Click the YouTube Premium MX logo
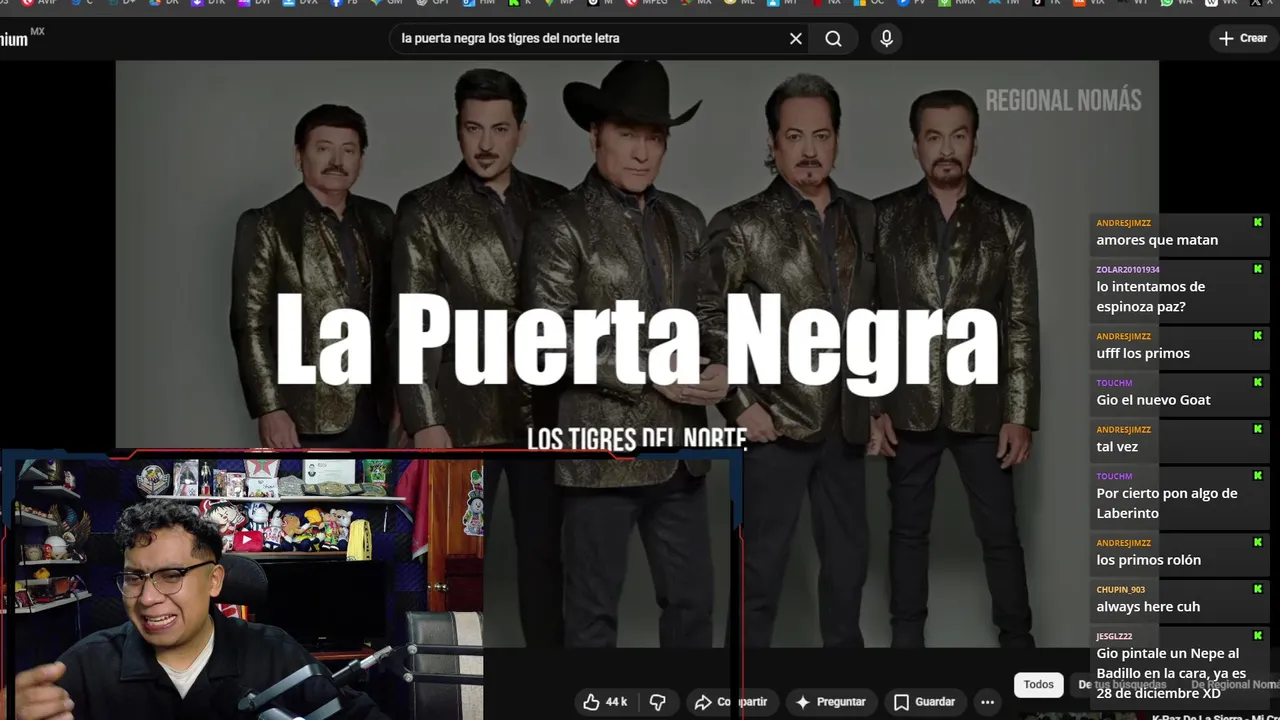 22,38
